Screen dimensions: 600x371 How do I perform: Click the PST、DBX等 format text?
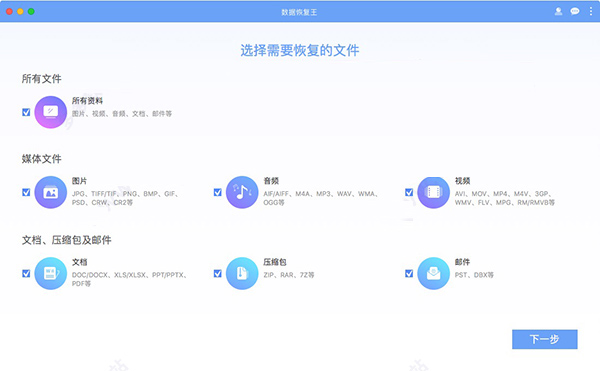coord(474,275)
